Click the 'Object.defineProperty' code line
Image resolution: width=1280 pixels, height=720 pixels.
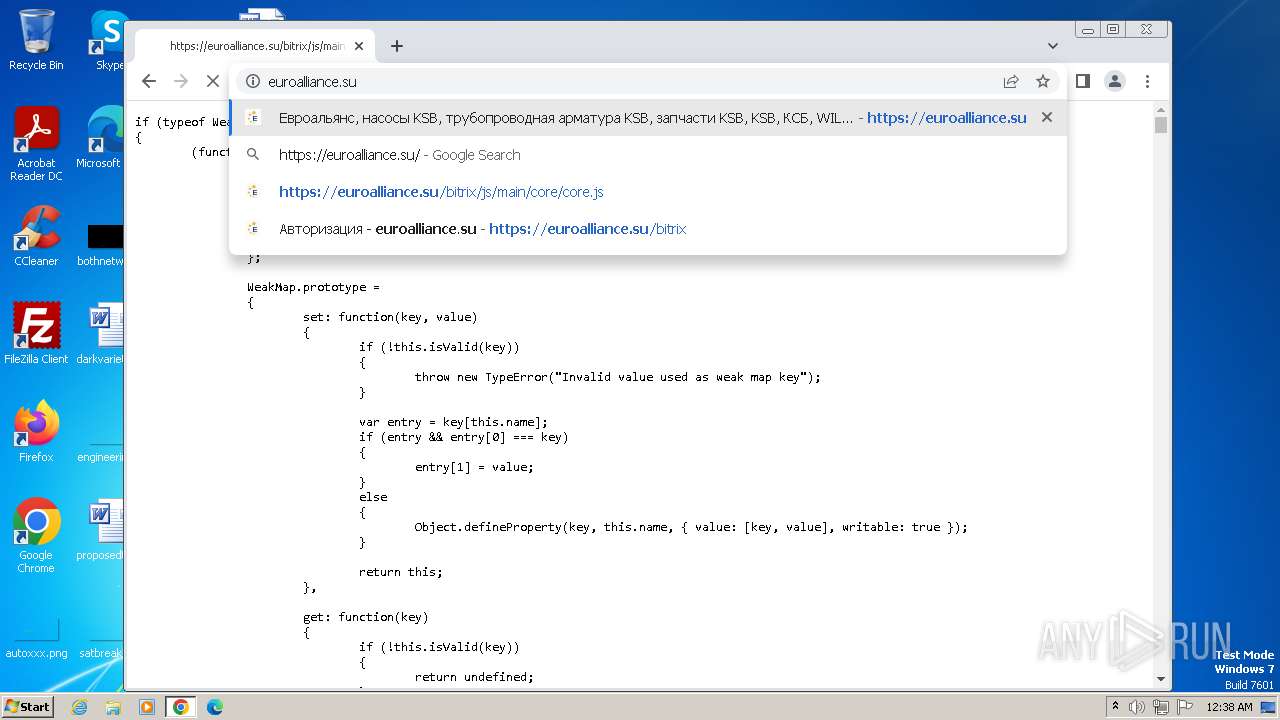[x=691, y=527]
